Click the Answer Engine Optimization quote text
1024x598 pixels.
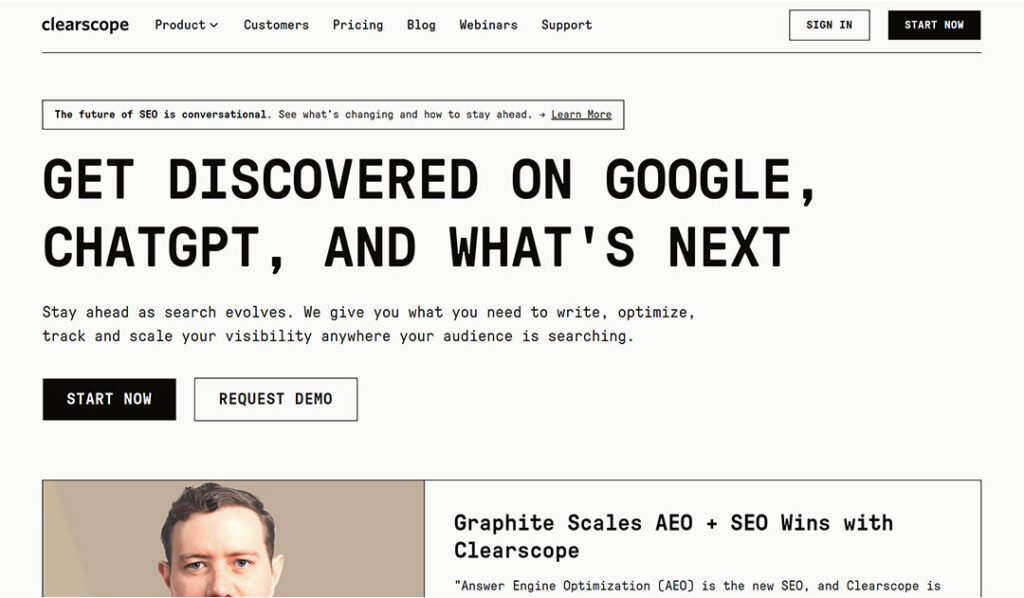coord(697,586)
